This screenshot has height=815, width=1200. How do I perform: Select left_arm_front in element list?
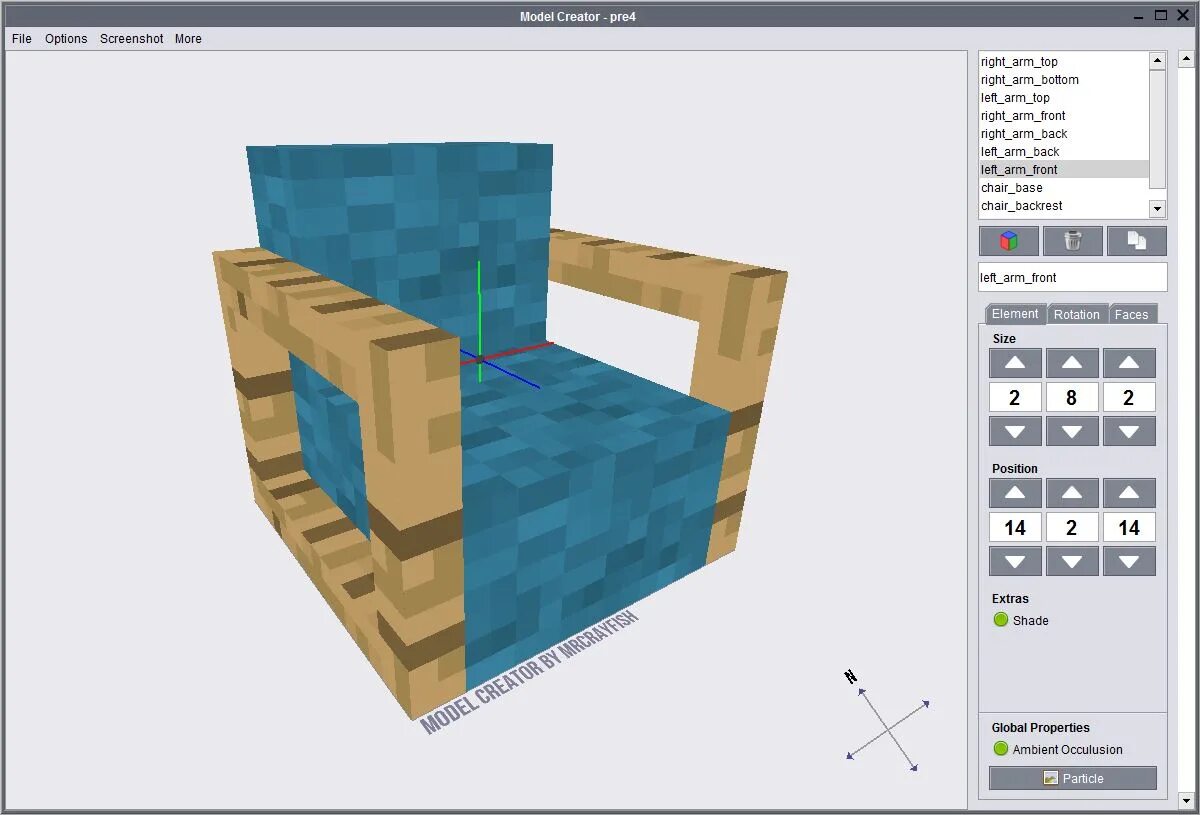click(1064, 170)
